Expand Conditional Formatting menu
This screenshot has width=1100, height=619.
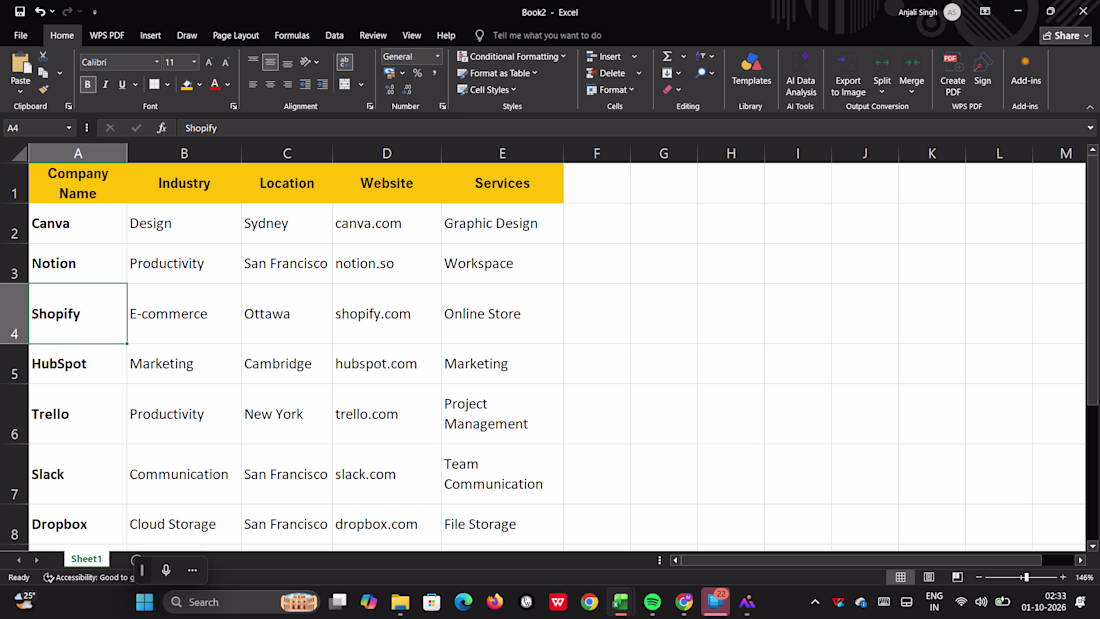coord(511,56)
